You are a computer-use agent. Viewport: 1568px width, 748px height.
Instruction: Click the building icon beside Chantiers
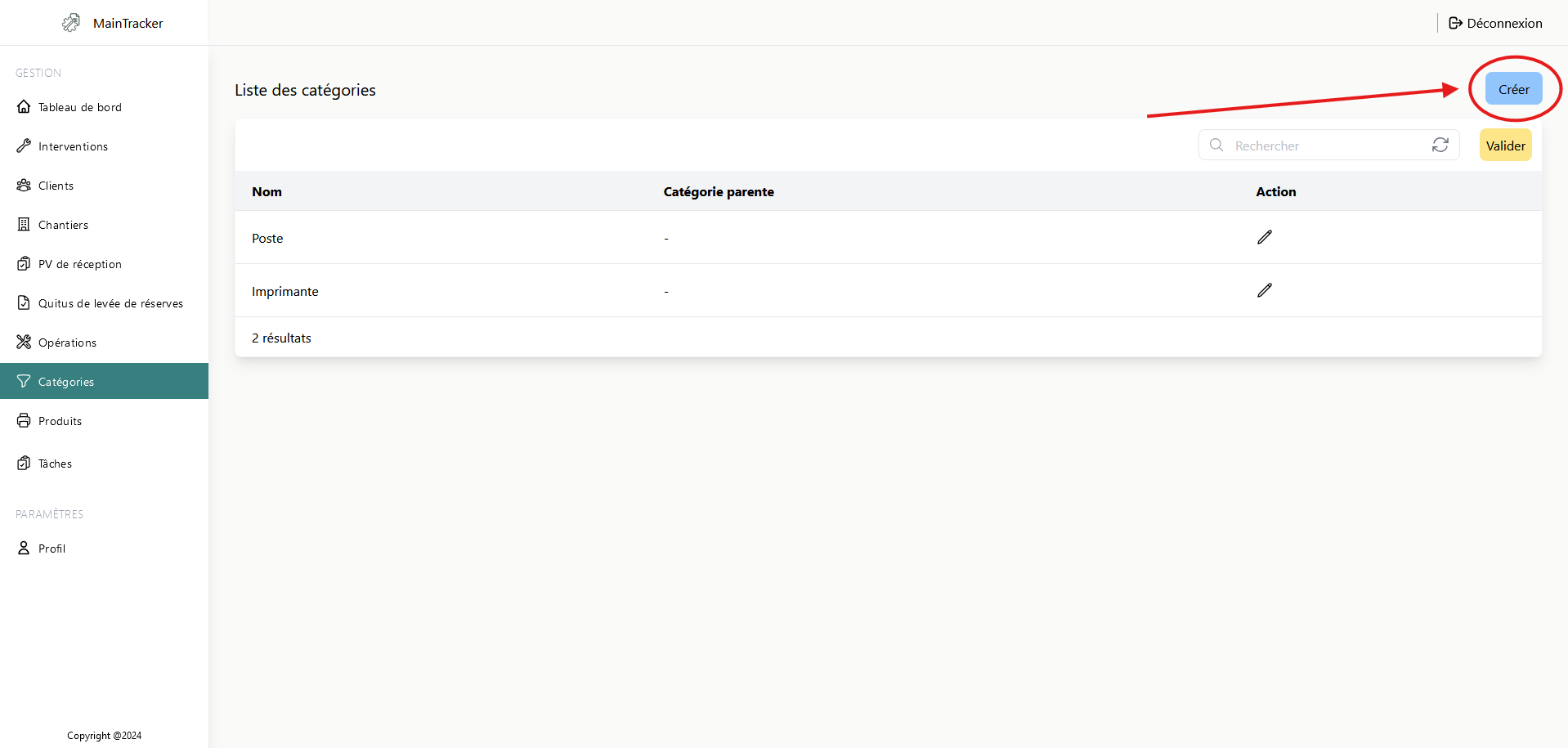click(x=24, y=225)
